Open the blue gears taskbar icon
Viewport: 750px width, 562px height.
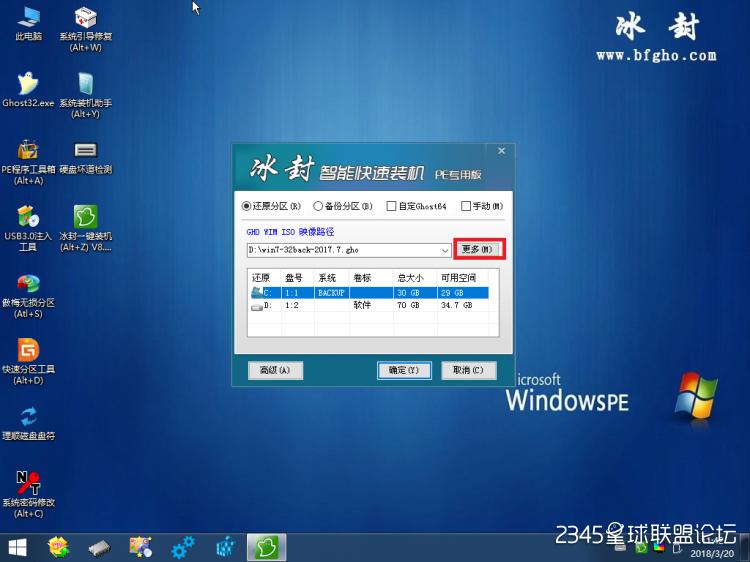[183, 548]
